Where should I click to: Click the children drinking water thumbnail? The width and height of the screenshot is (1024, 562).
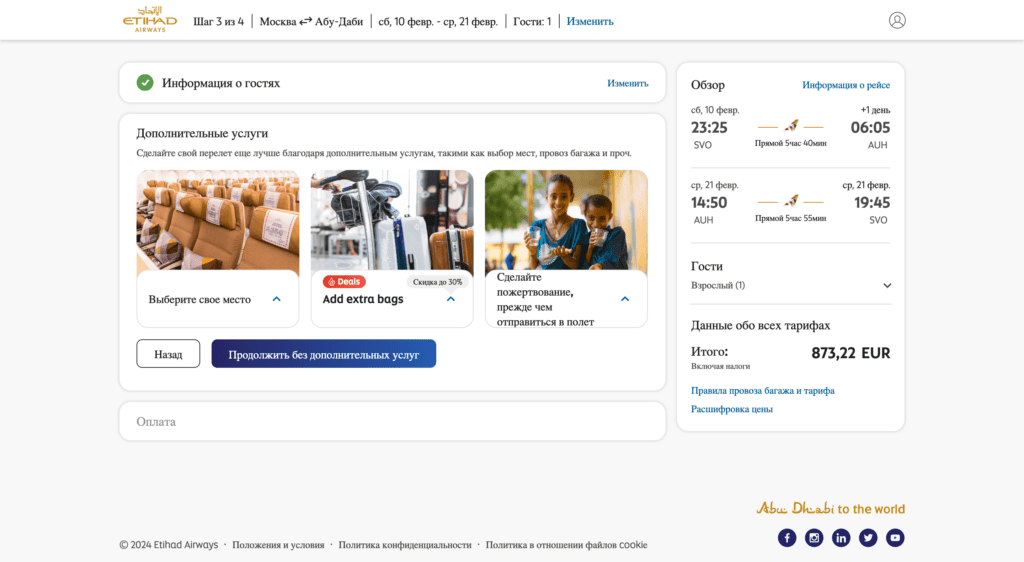[566, 220]
